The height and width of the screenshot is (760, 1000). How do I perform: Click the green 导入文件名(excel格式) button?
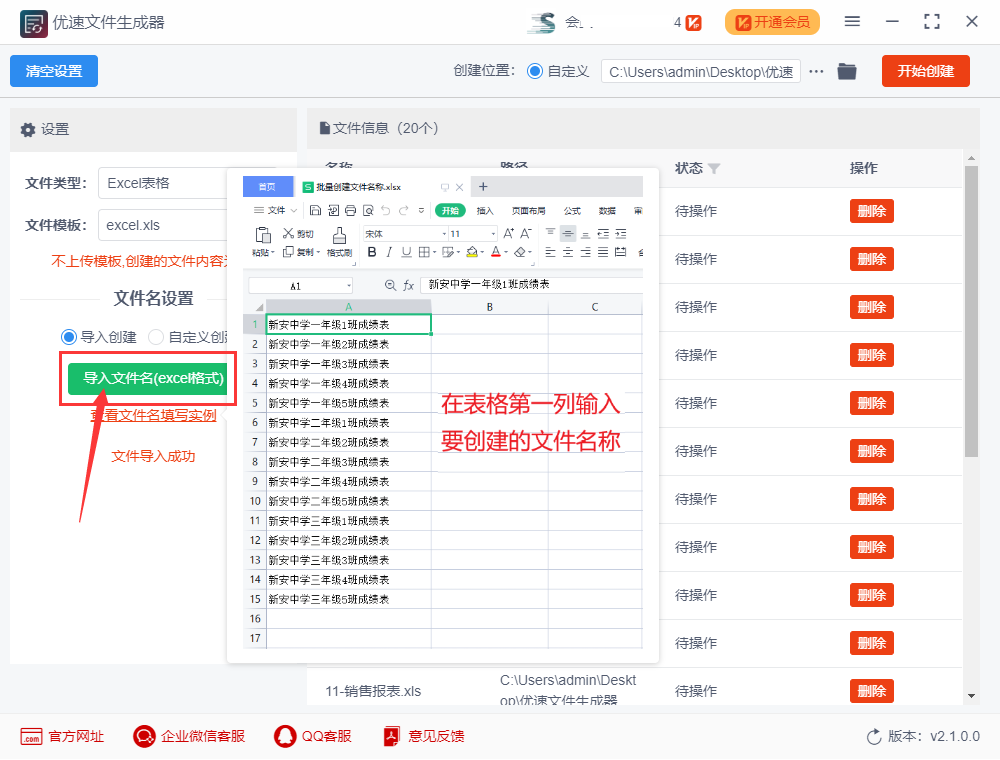pyautogui.click(x=148, y=379)
